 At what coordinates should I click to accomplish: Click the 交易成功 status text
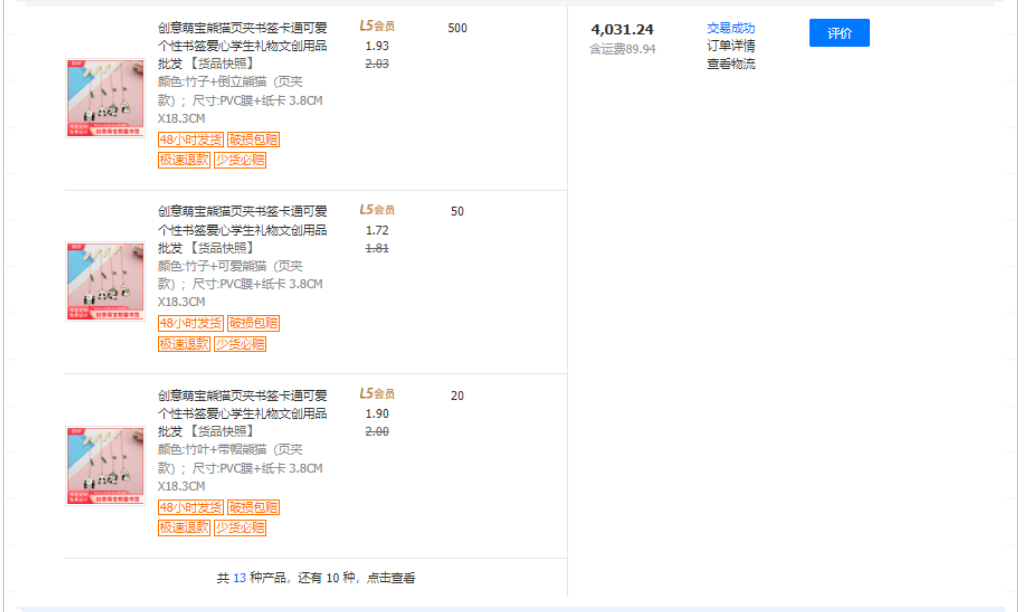[731, 28]
